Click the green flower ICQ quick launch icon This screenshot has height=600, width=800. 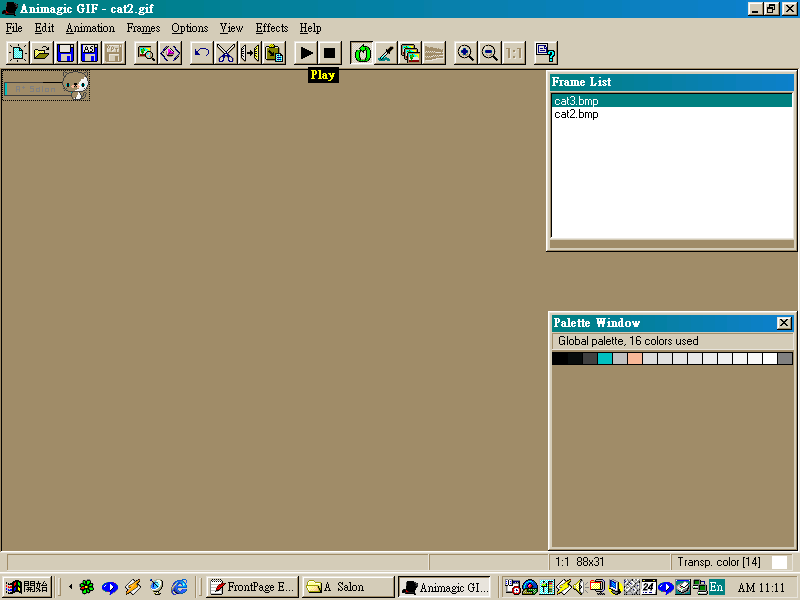tap(87, 587)
